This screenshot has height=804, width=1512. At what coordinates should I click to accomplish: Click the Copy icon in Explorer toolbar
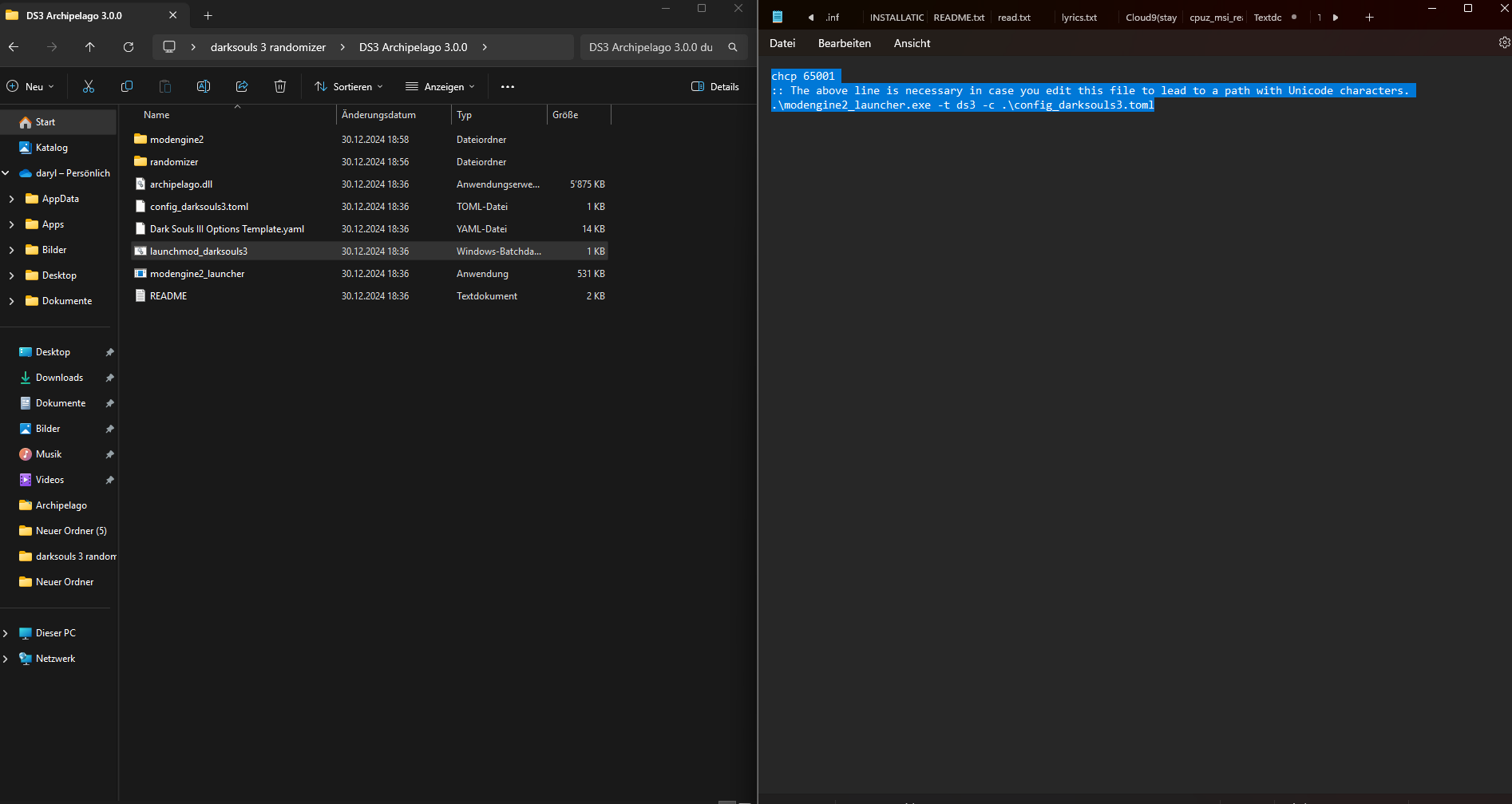[127, 86]
